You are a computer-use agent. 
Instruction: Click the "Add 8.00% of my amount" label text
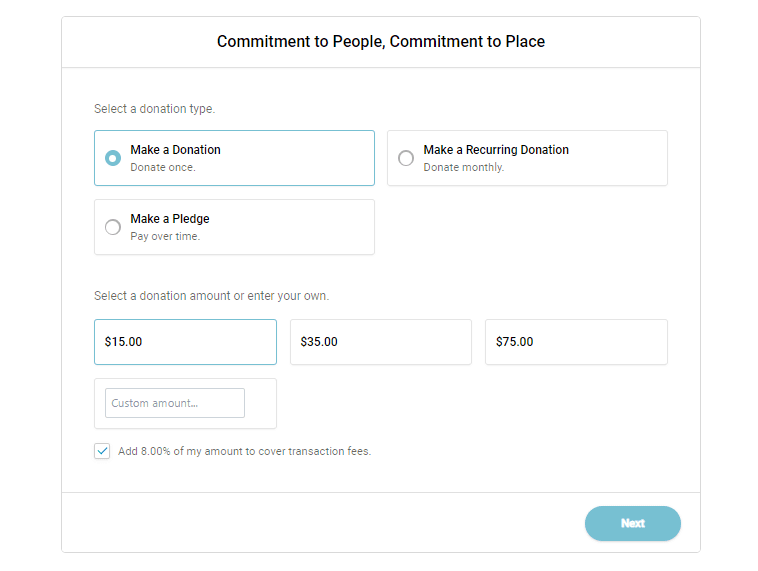(244, 452)
